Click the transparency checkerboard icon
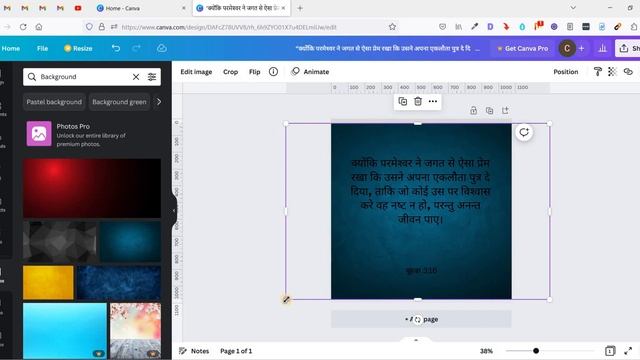Image resolution: width=640 pixels, height=360 pixels. click(612, 72)
